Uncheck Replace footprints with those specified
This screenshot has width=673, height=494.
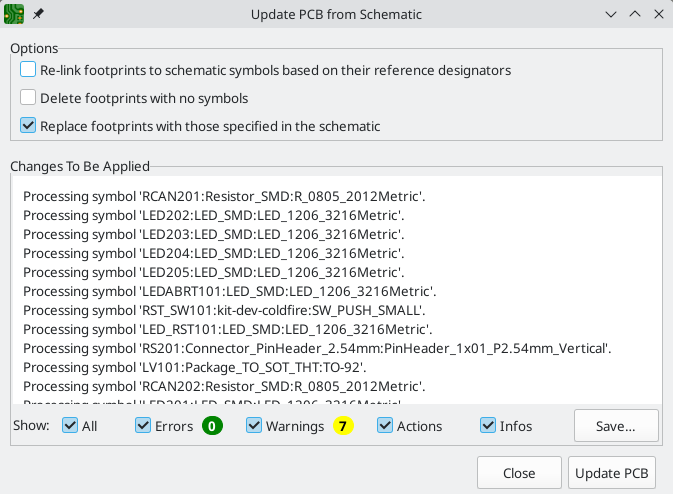tap(29, 126)
